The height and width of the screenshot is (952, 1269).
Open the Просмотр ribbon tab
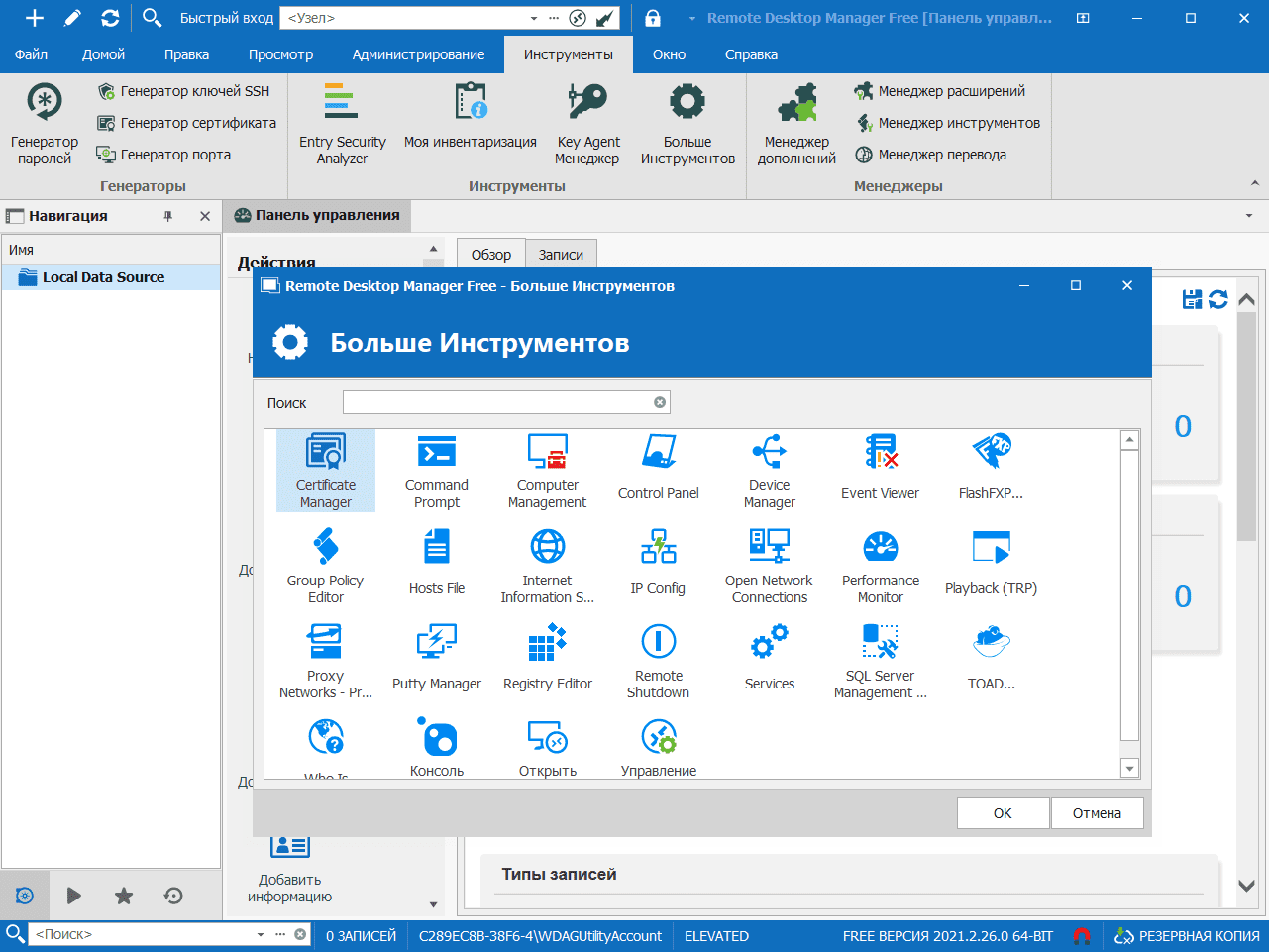tap(281, 54)
